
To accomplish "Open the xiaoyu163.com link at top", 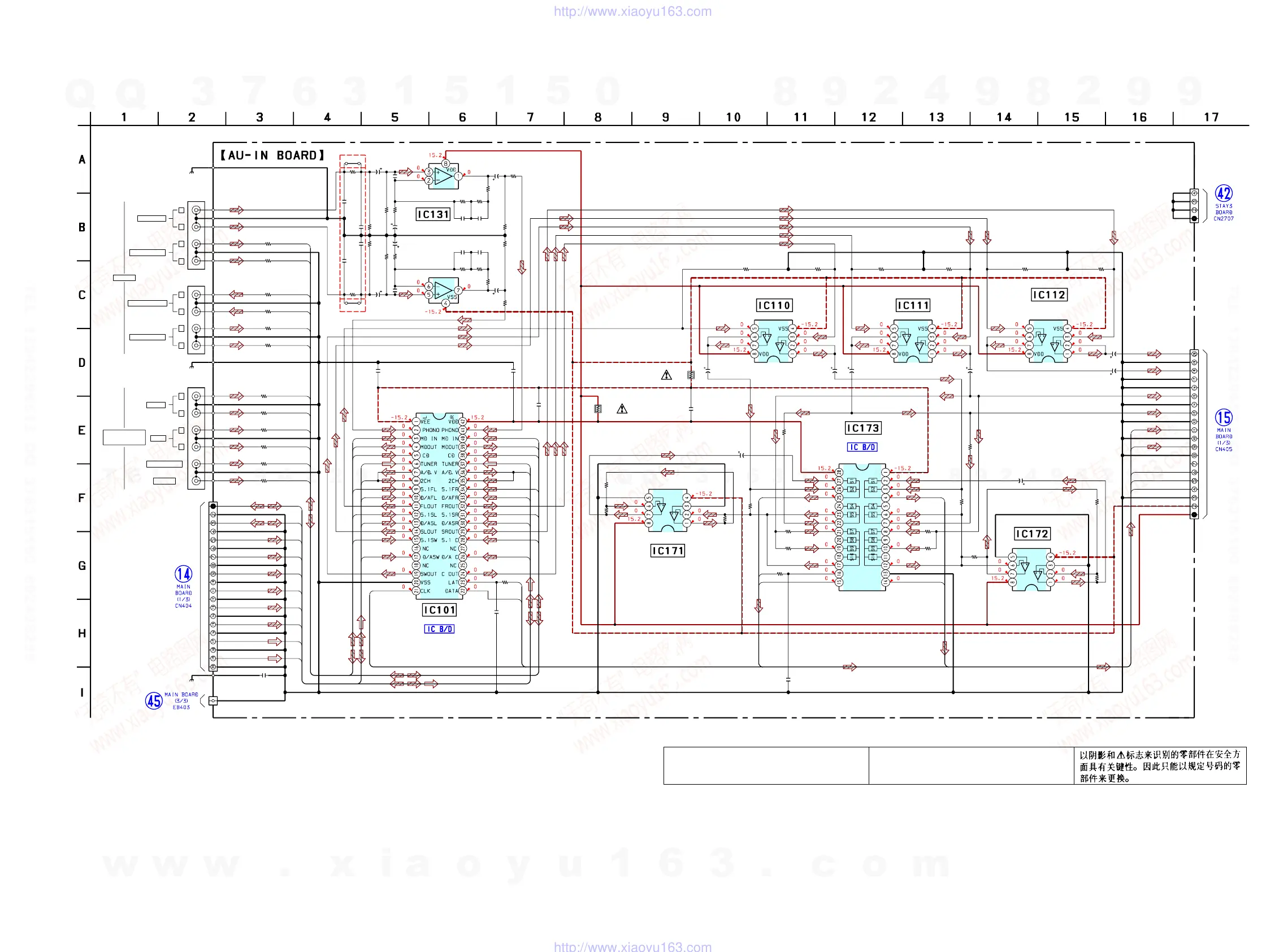I will coord(632,11).
